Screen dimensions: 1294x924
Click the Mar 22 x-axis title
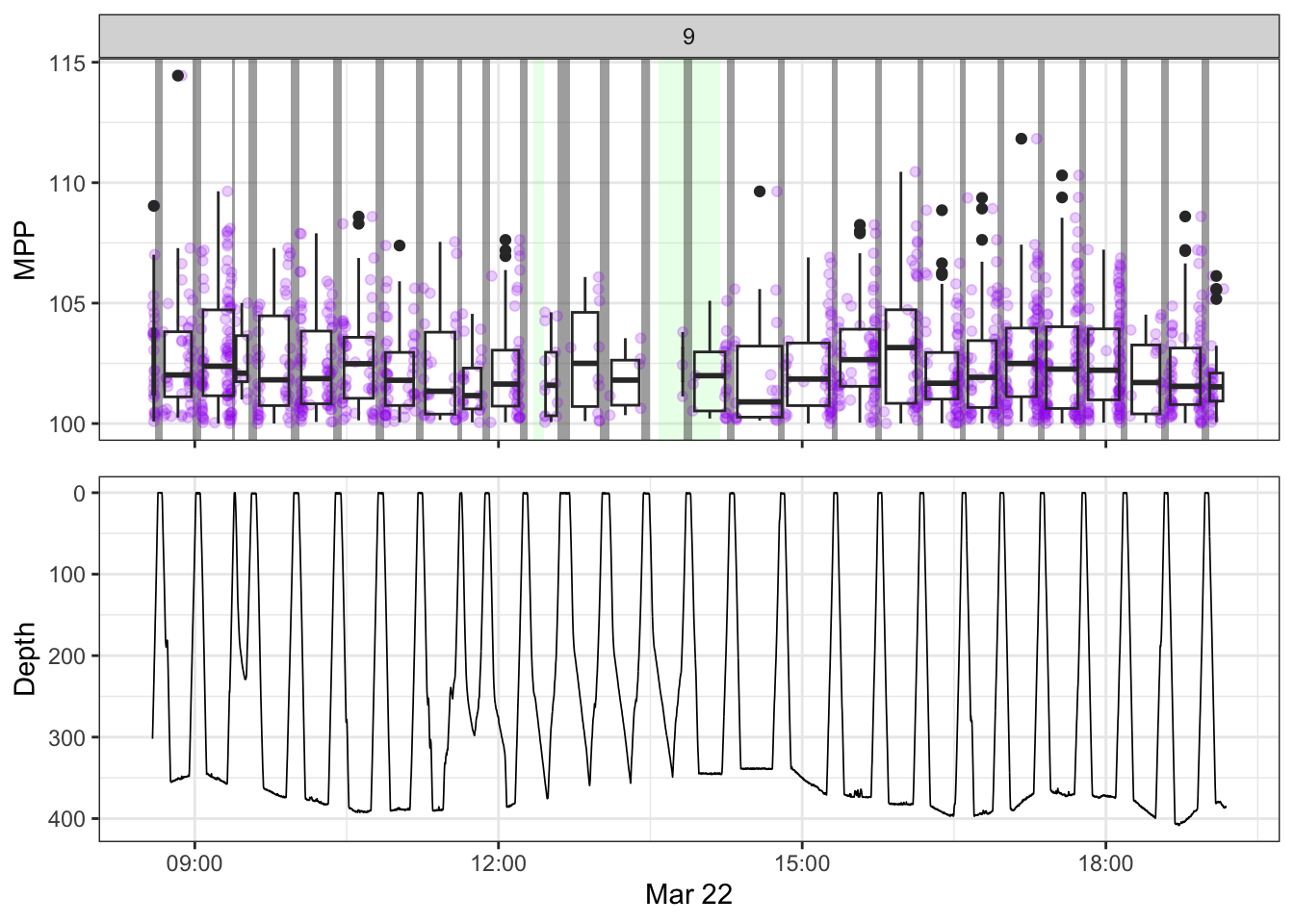click(688, 894)
